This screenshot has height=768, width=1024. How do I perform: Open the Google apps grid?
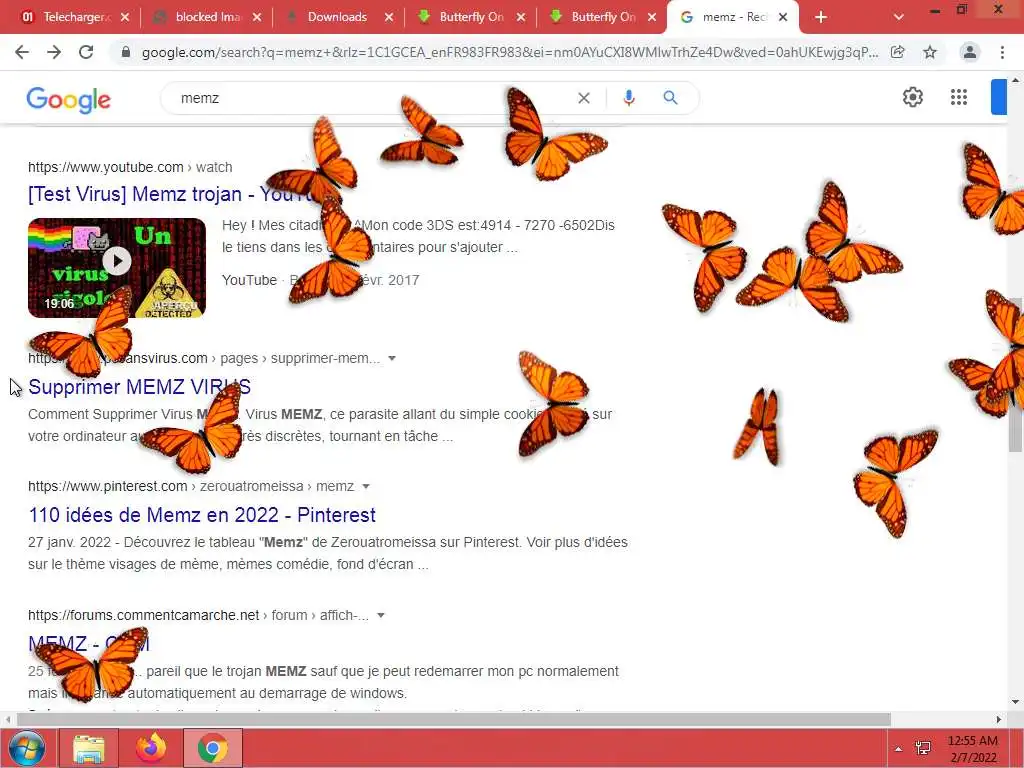959,97
